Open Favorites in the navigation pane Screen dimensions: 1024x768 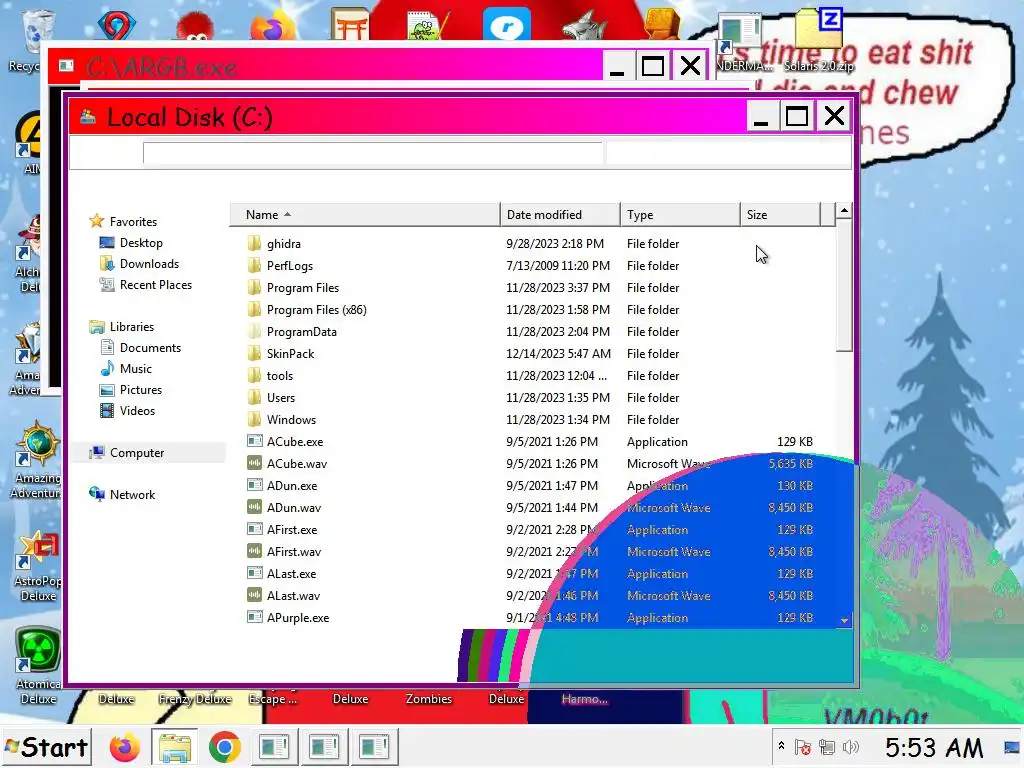coord(133,221)
